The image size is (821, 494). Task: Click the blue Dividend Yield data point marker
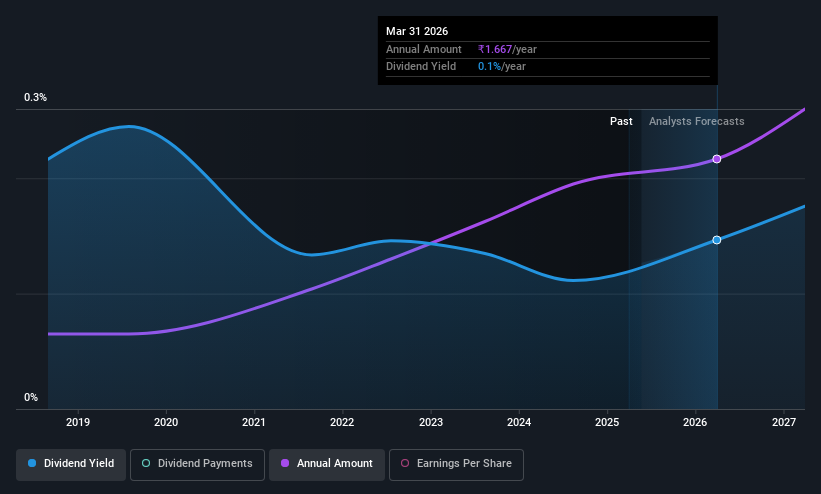pos(717,240)
